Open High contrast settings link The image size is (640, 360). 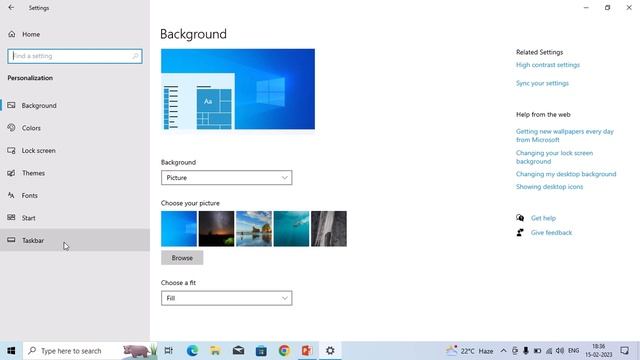coord(548,65)
